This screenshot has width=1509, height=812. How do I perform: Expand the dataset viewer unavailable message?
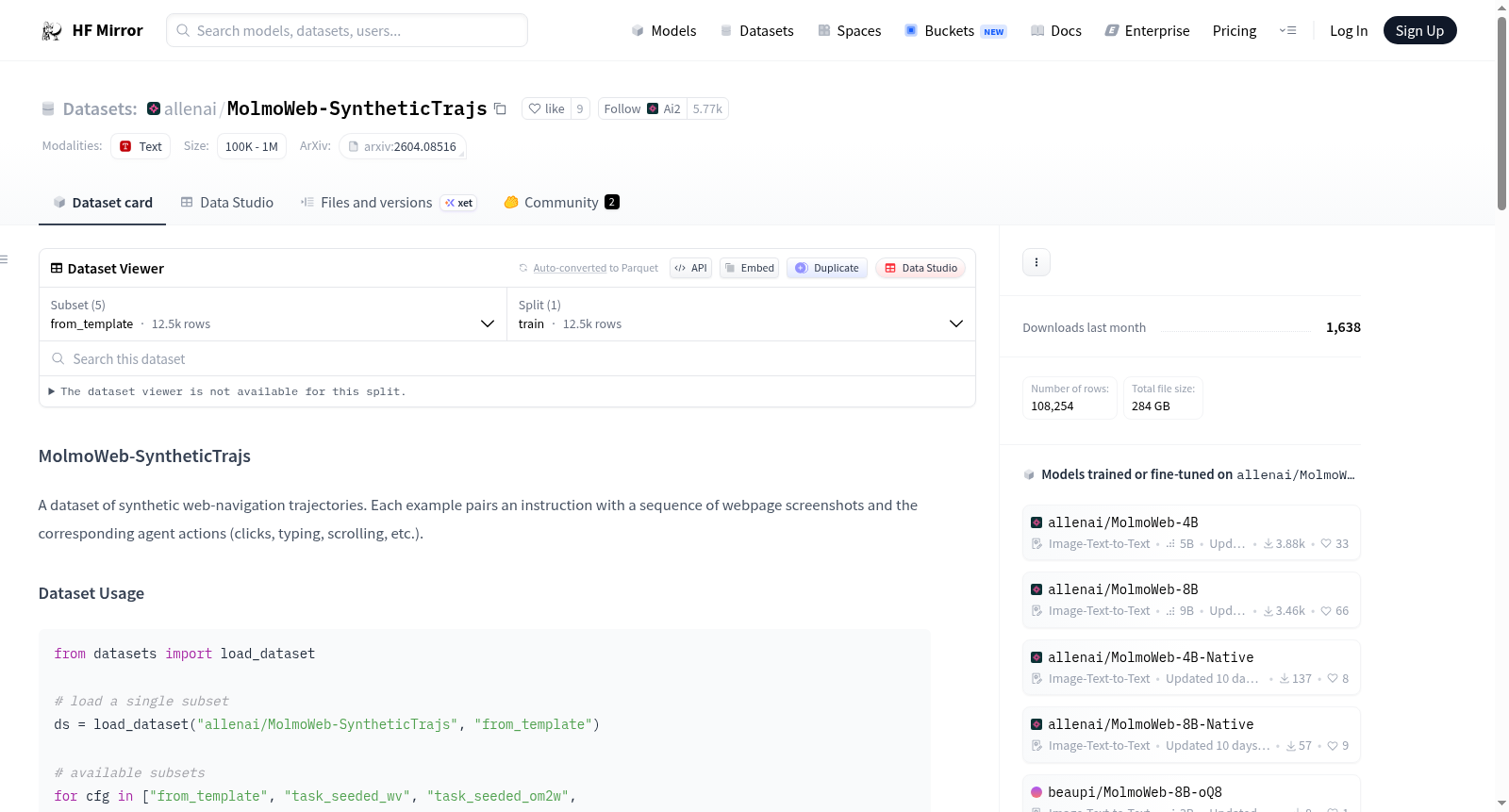coord(227,391)
